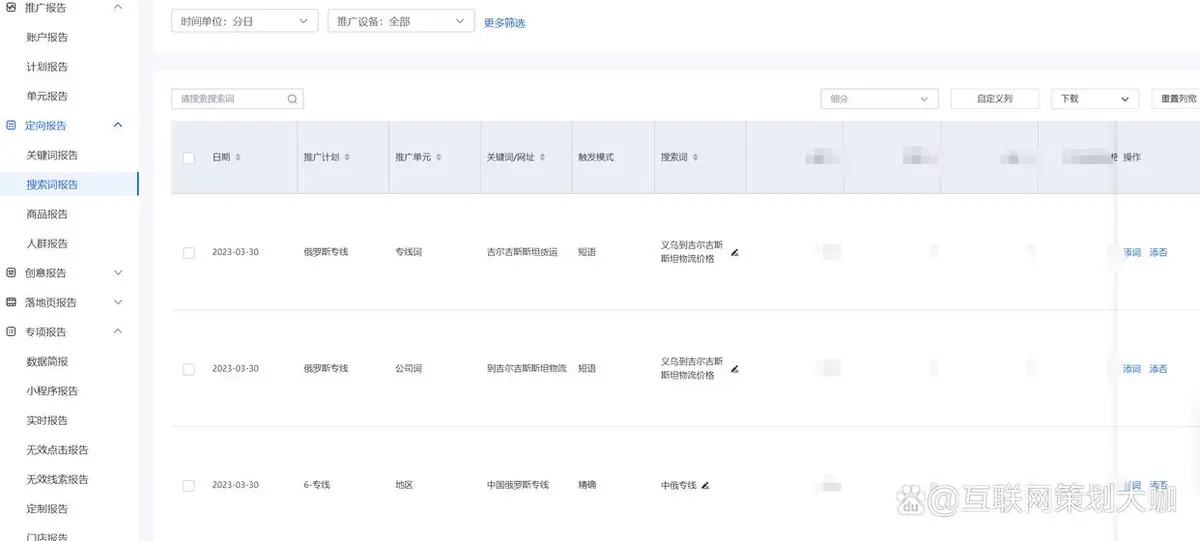Open the 时间单位：分日 dropdown
Screen dimensions: 1200x541
tap(244, 21)
